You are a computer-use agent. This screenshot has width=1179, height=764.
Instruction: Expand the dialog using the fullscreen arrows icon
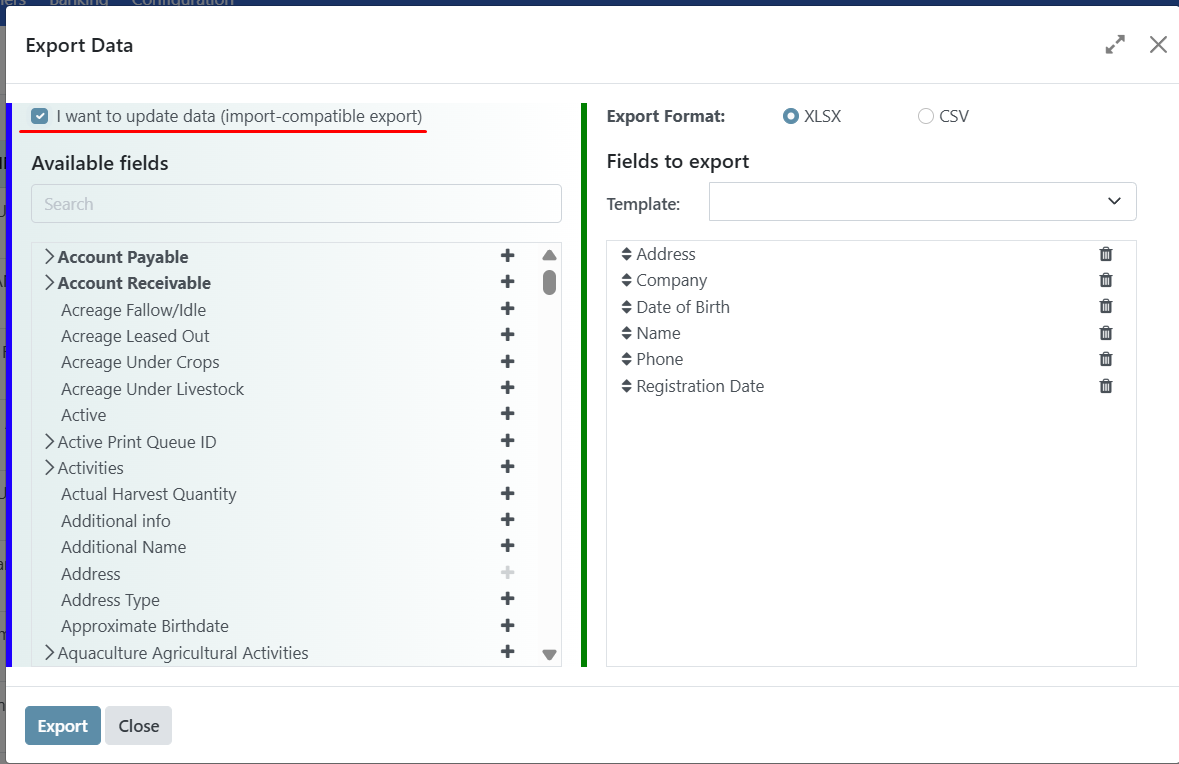[x=1114, y=44]
